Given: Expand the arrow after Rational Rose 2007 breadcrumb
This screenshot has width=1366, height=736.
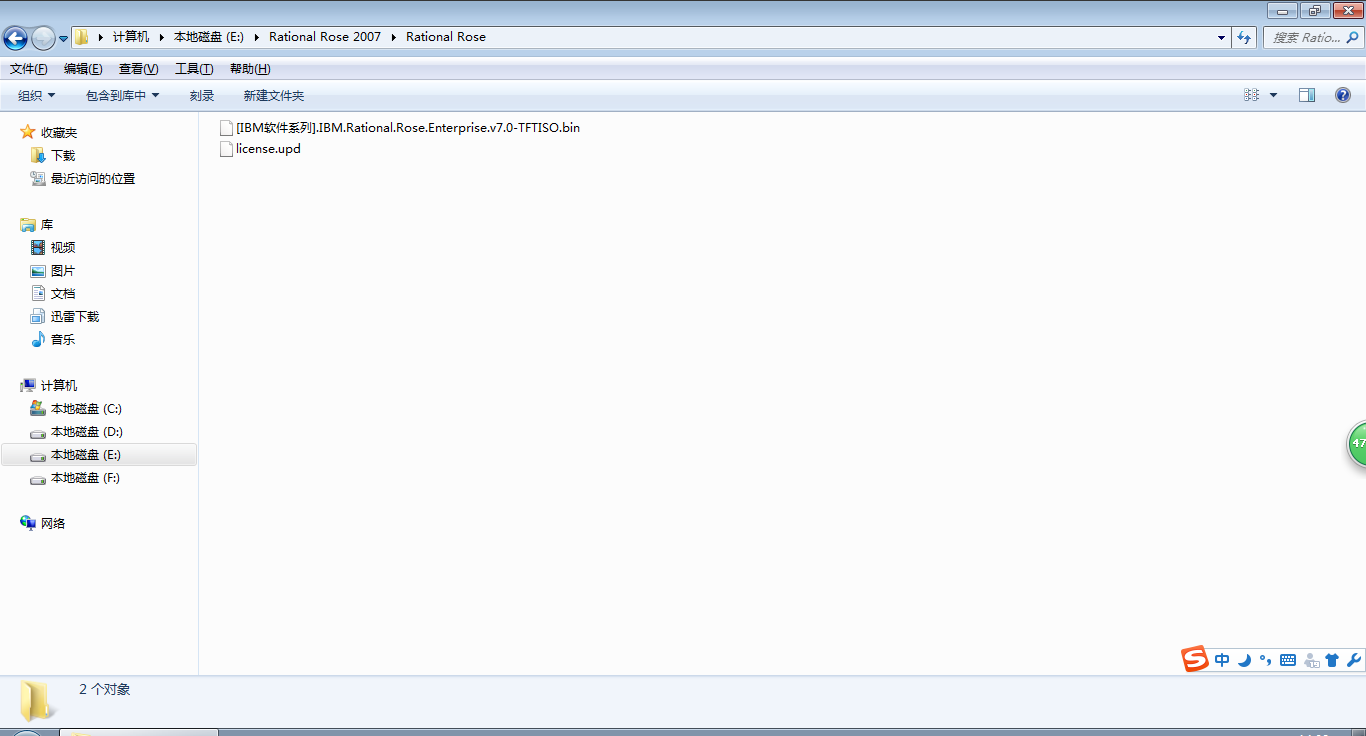Looking at the screenshot, I should [x=394, y=37].
